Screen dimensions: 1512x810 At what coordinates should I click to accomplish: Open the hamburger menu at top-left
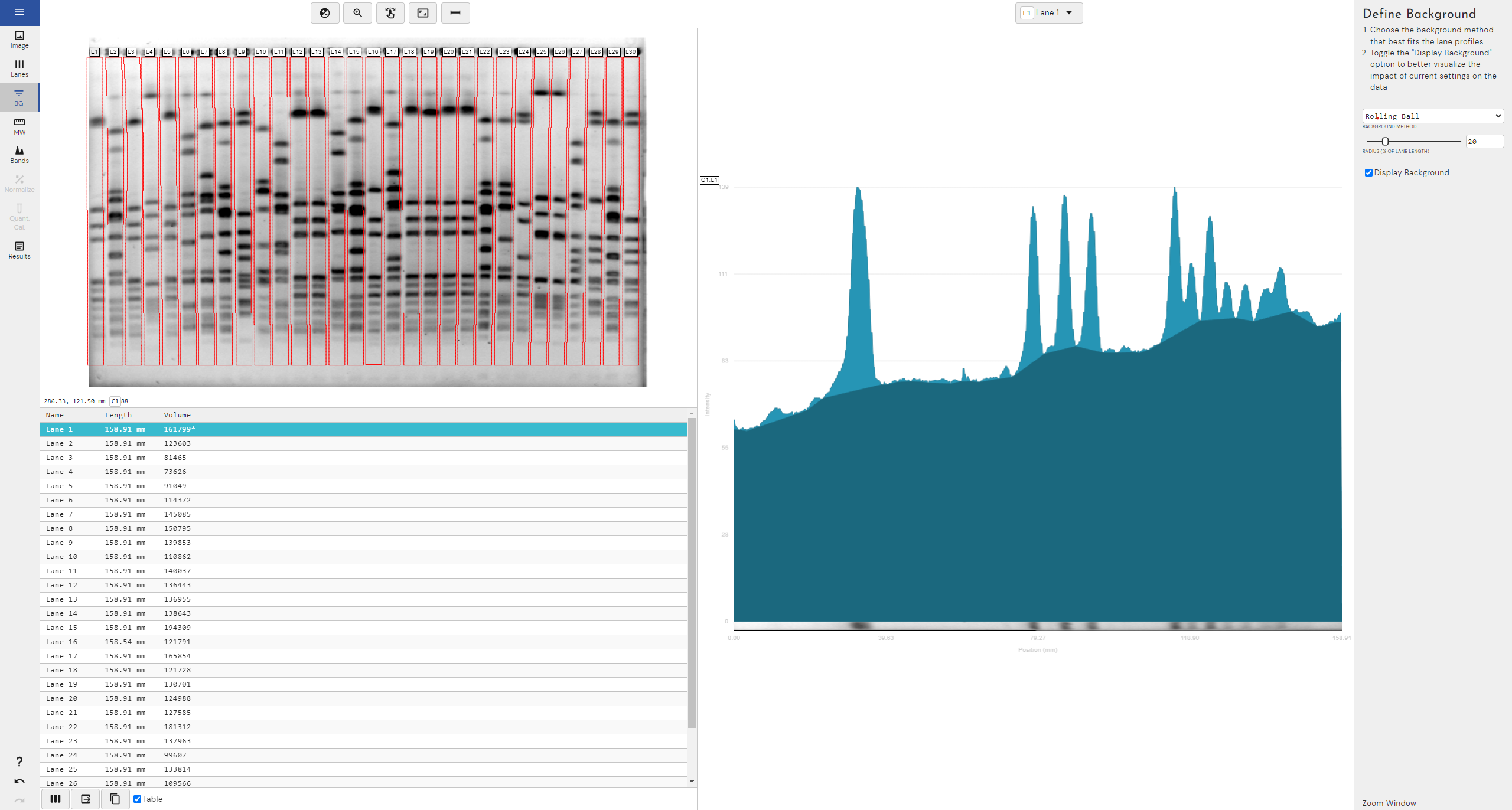click(x=19, y=12)
